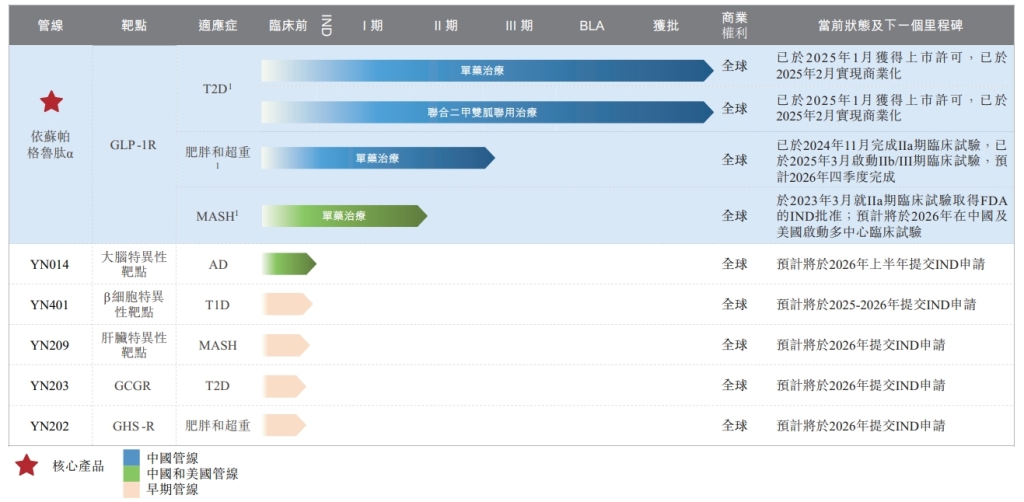
Task: Click the 核心產品 legend label
Action: tap(78, 466)
